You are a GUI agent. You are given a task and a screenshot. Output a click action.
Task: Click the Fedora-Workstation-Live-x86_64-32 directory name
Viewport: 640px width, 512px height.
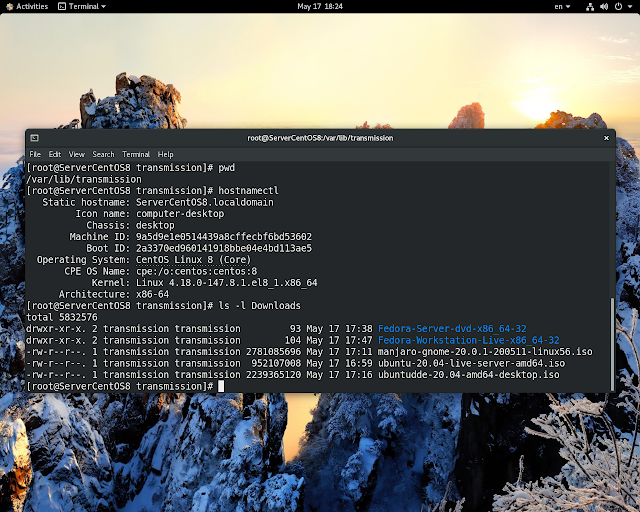[469, 340]
